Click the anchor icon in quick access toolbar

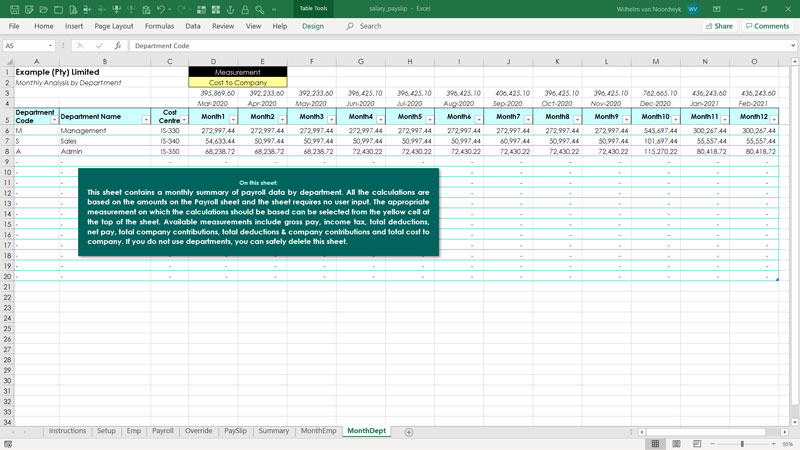230,10
